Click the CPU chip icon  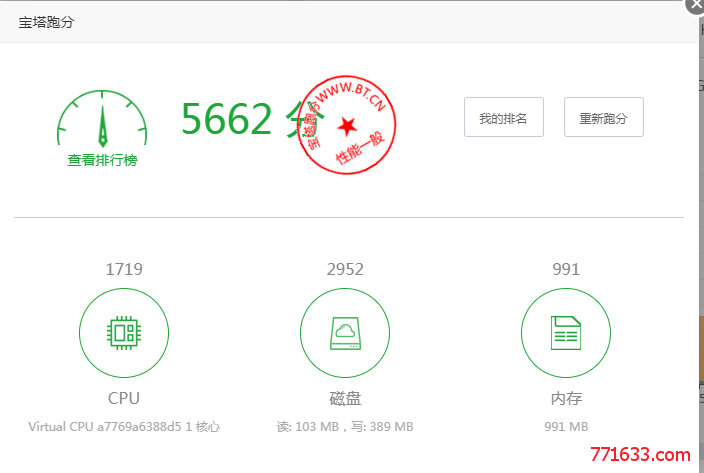pyautogui.click(x=124, y=333)
